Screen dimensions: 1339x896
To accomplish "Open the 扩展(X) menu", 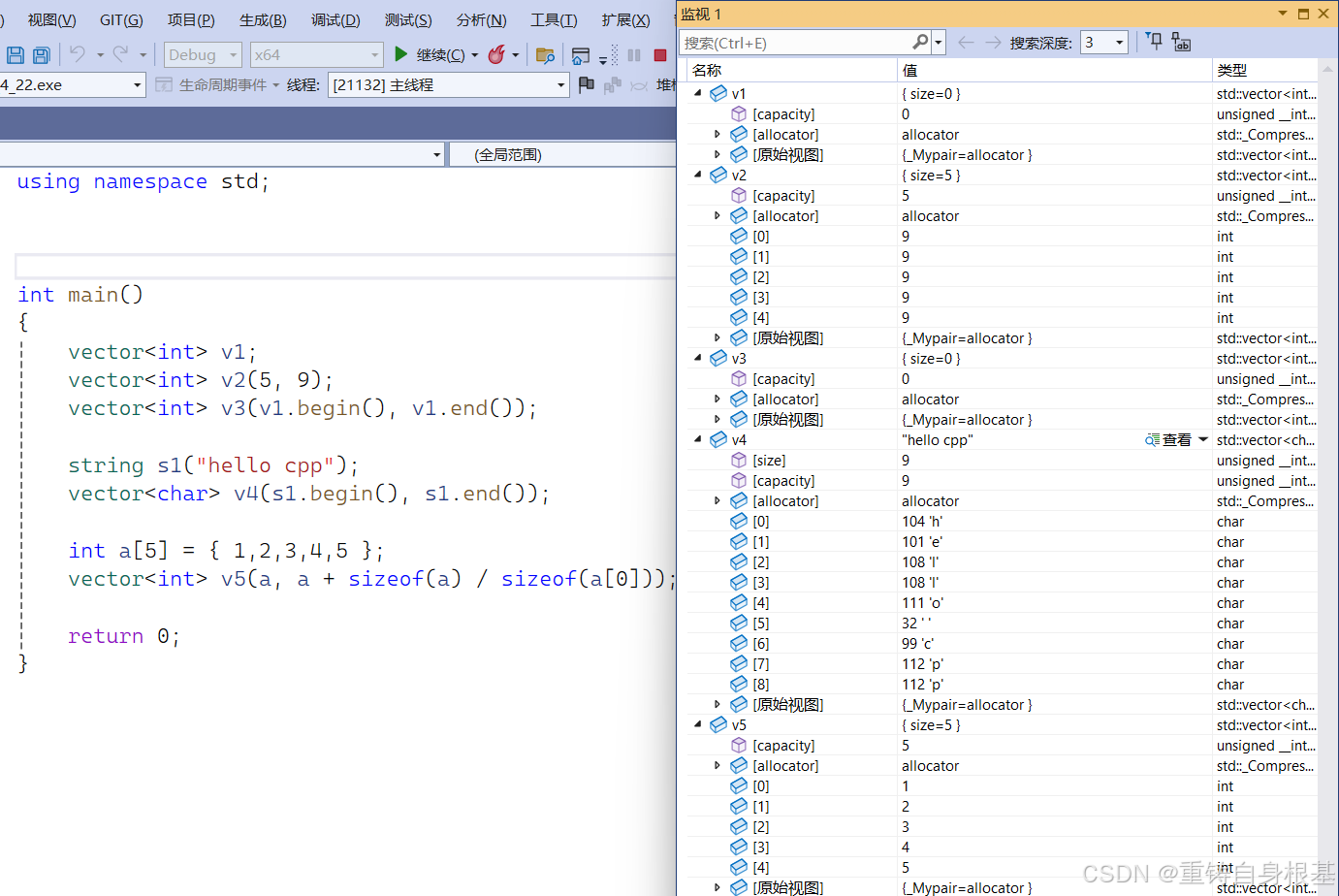I will 625,20.
